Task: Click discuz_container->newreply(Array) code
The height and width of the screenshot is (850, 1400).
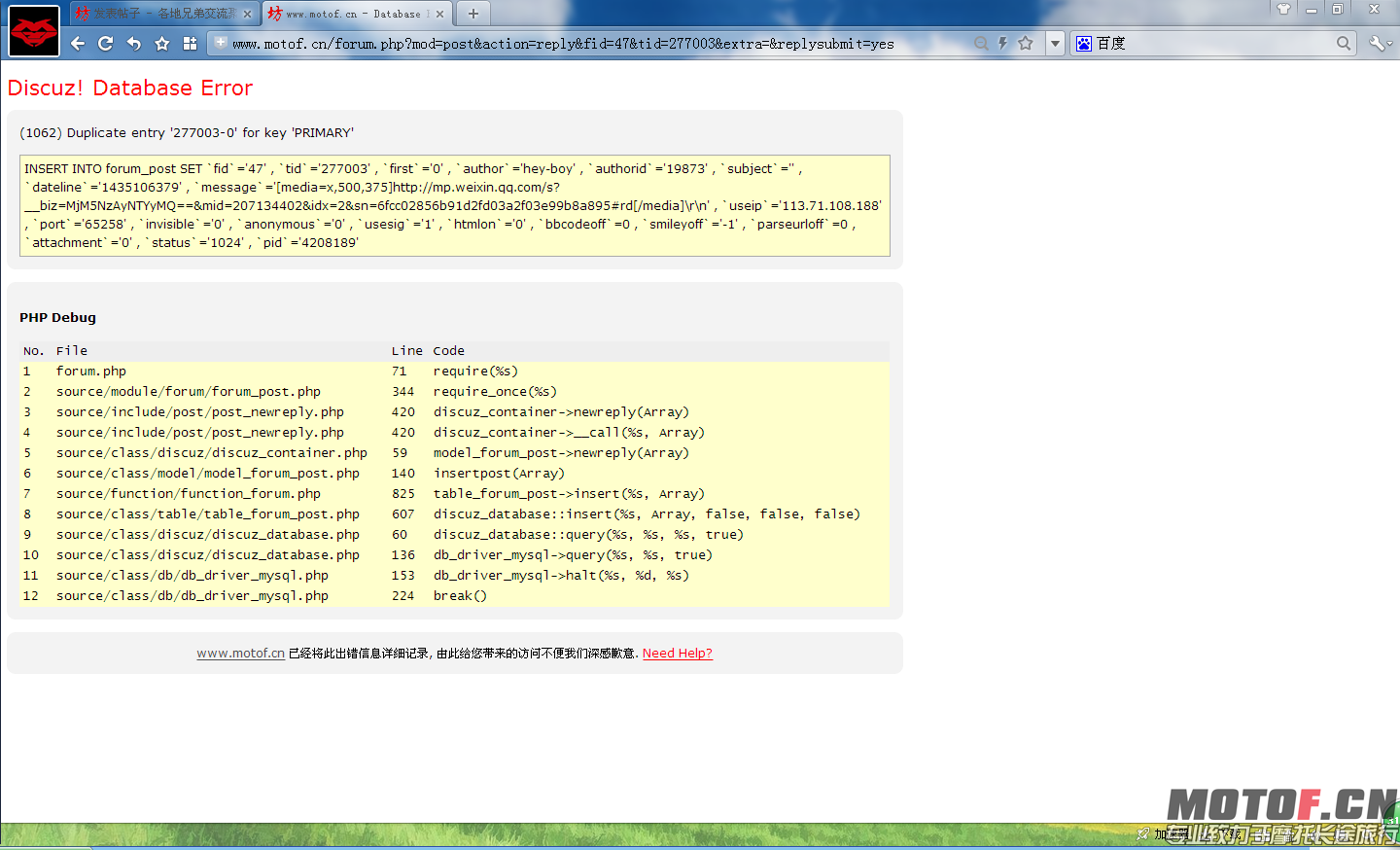Action: tap(561, 412)
